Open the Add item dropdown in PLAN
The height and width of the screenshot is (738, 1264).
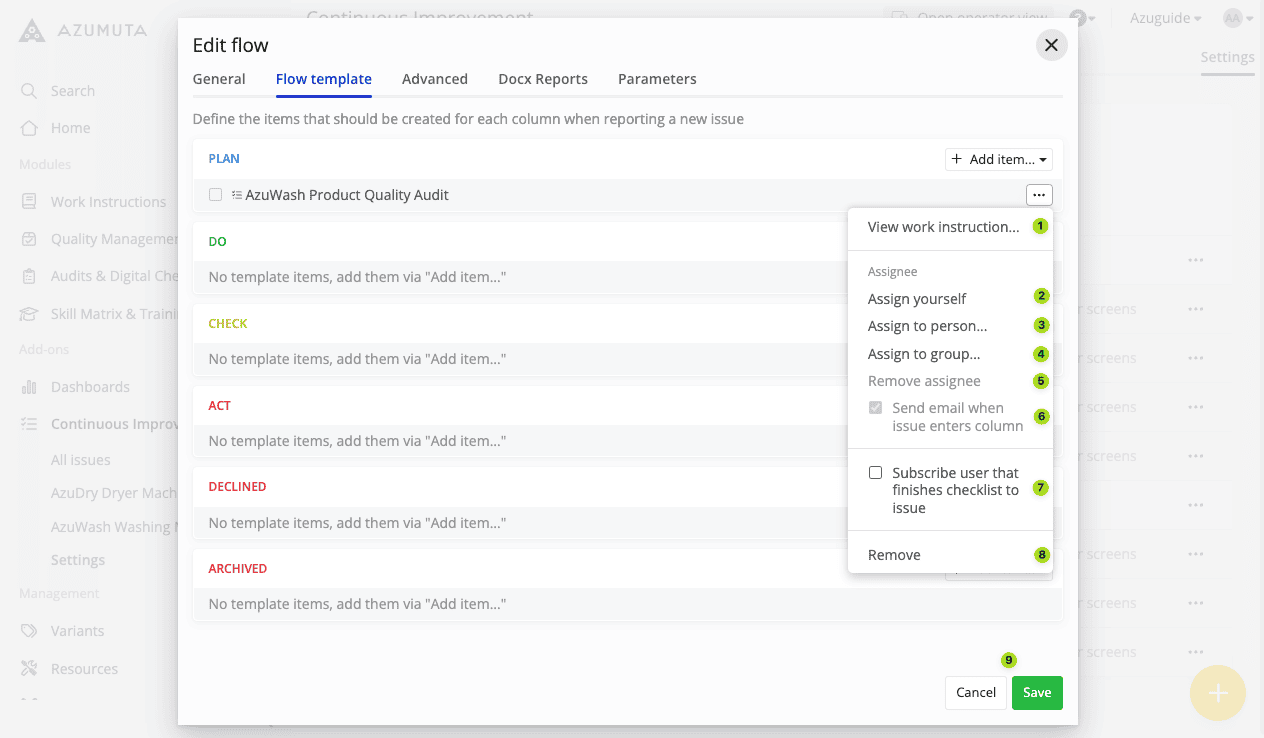998,159
